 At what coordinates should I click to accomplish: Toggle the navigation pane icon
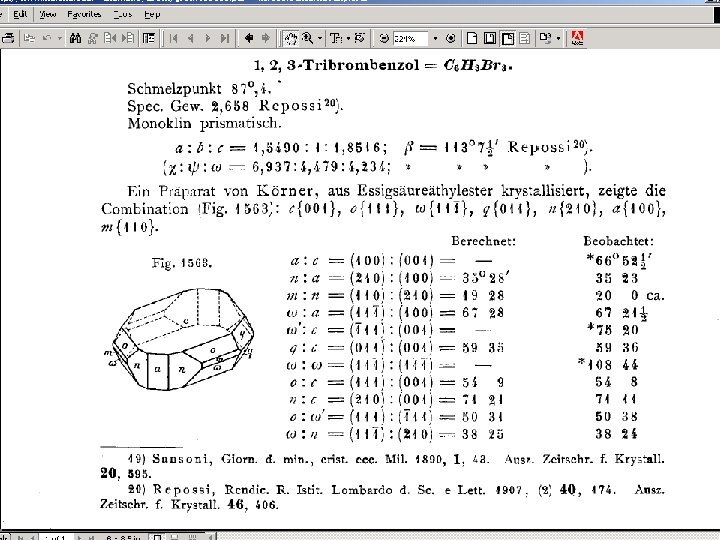point(149,38)
